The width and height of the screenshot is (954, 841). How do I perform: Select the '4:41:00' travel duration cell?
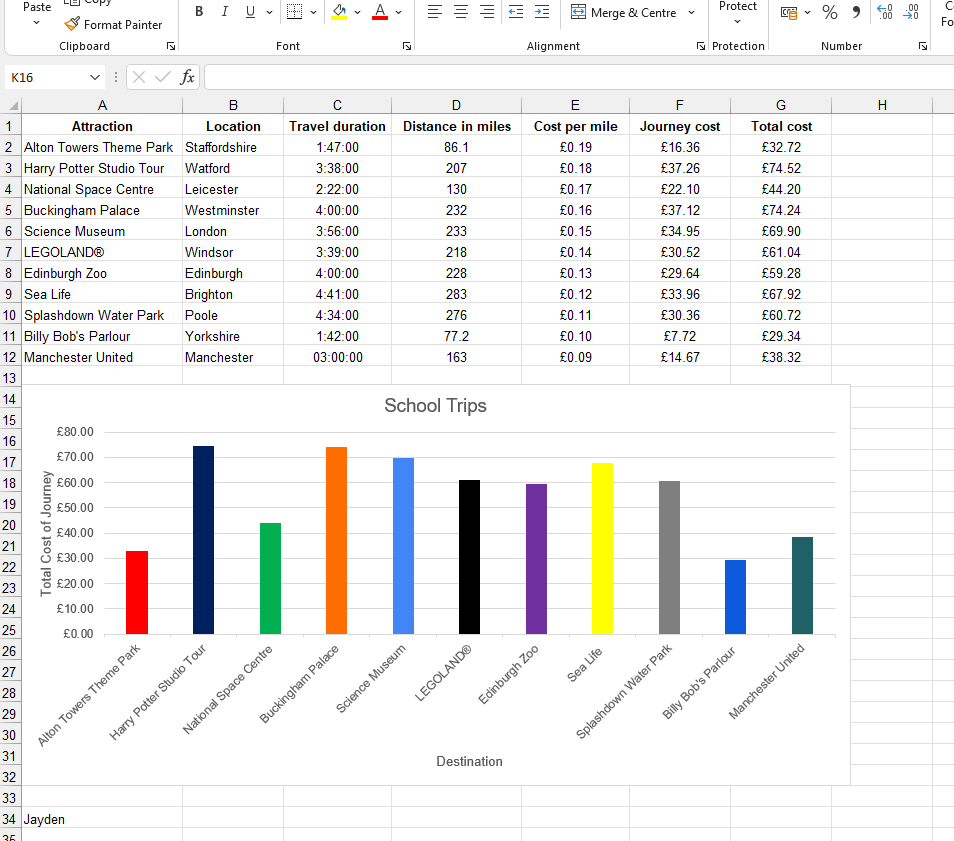tap(338, 295)
